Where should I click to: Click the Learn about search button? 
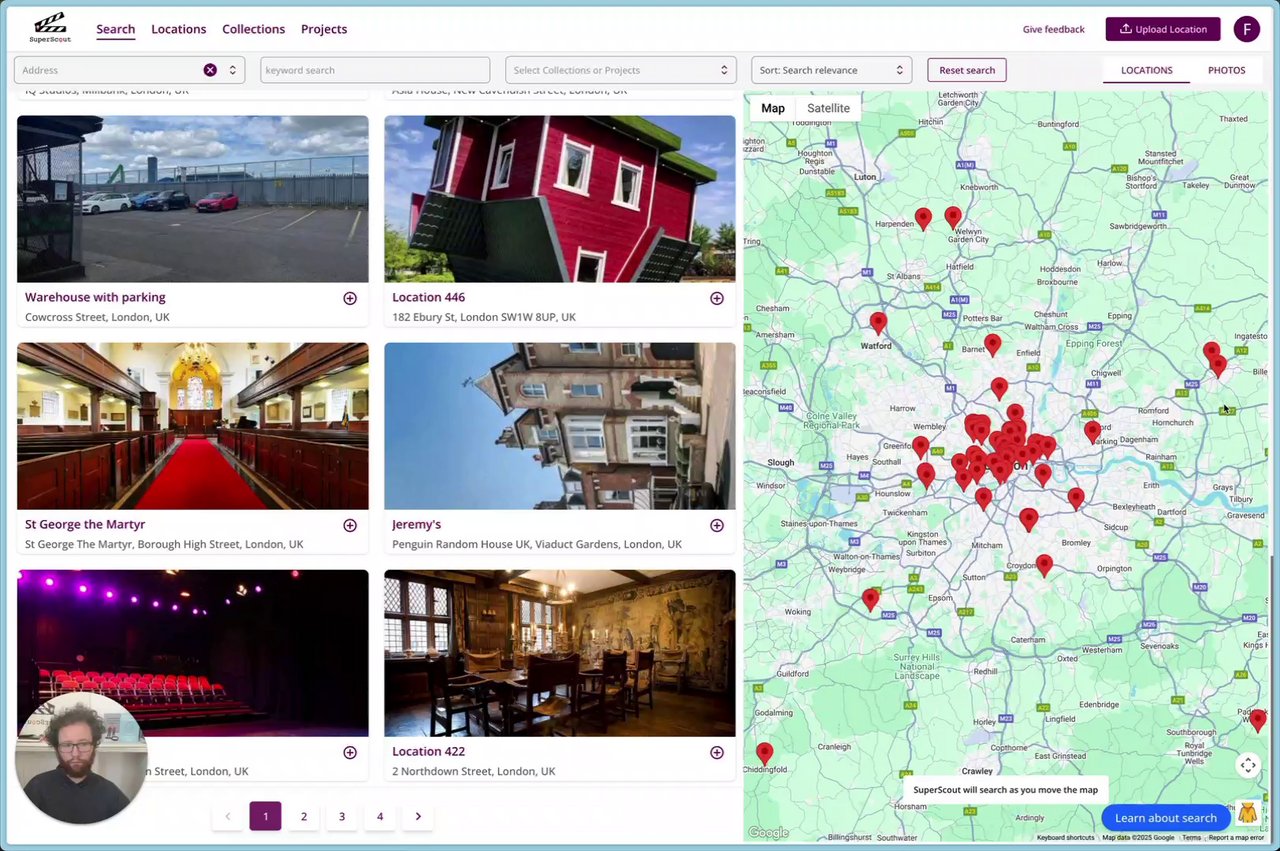coord(1166,818)
